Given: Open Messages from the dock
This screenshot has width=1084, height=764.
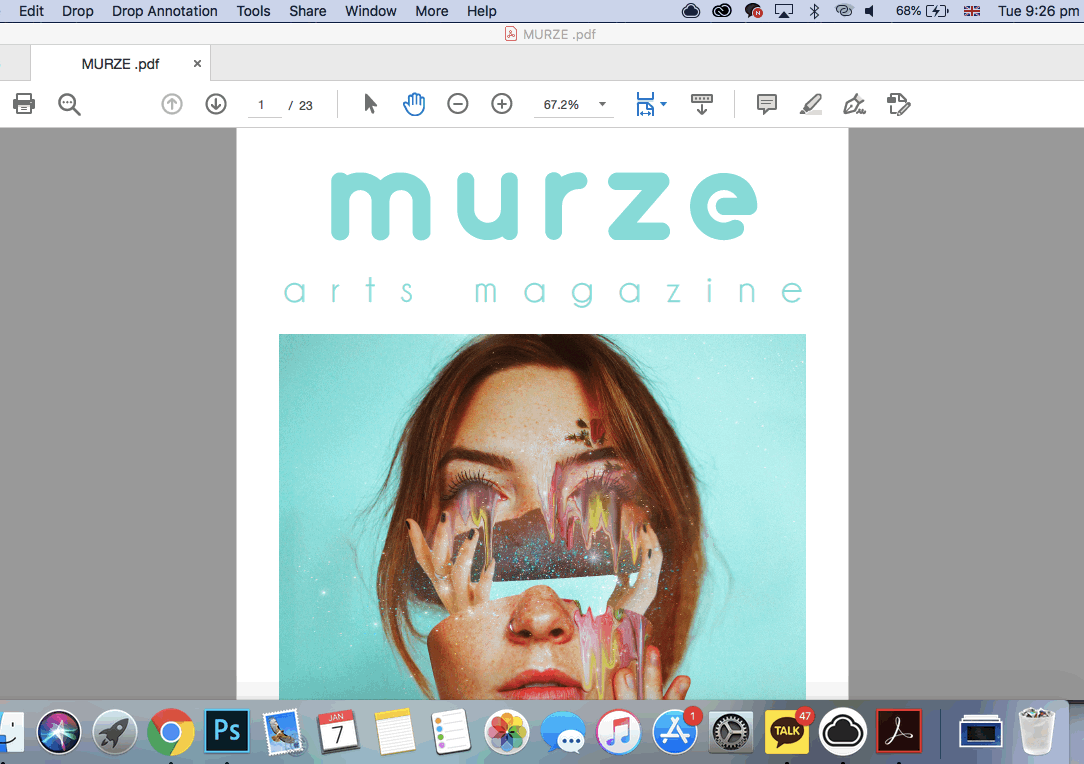Looking at the screenshot, I should click(563, 732).
